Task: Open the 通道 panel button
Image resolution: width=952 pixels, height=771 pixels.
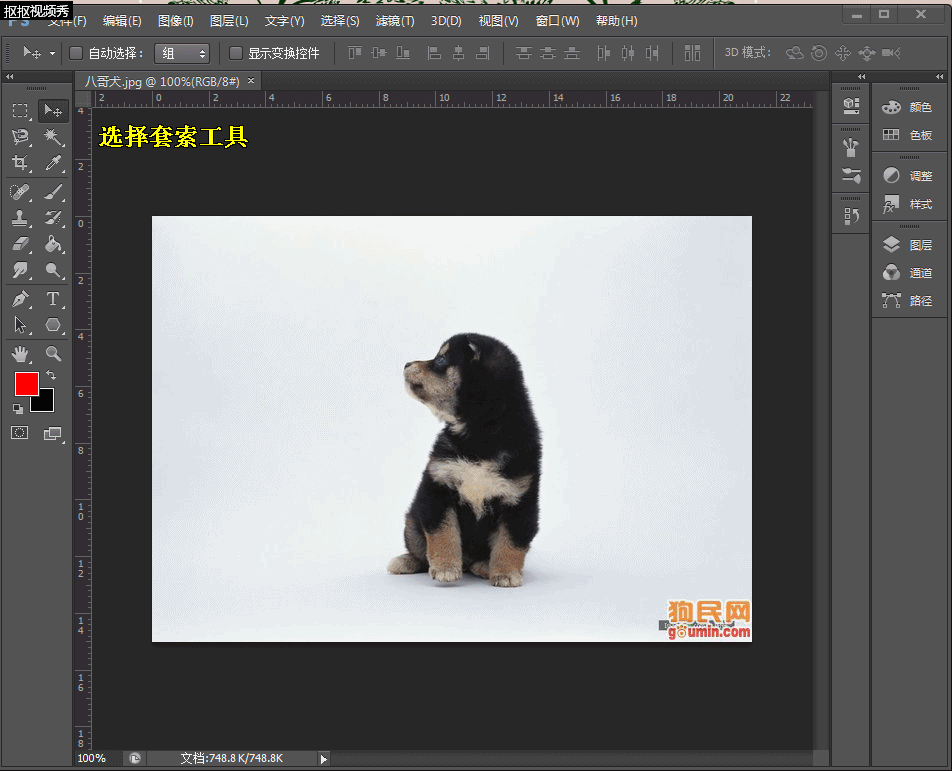Action: tap(909, 273)
